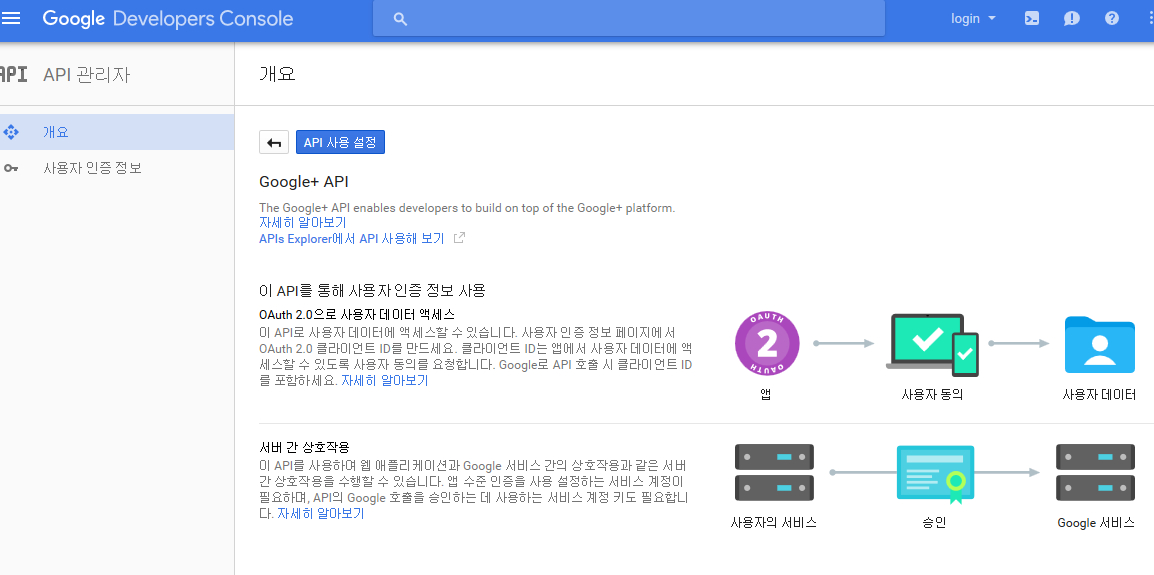The width and height of the screenshot is (1154, 575).
Task: Click the back arrow button
Action: coord(274,143)
